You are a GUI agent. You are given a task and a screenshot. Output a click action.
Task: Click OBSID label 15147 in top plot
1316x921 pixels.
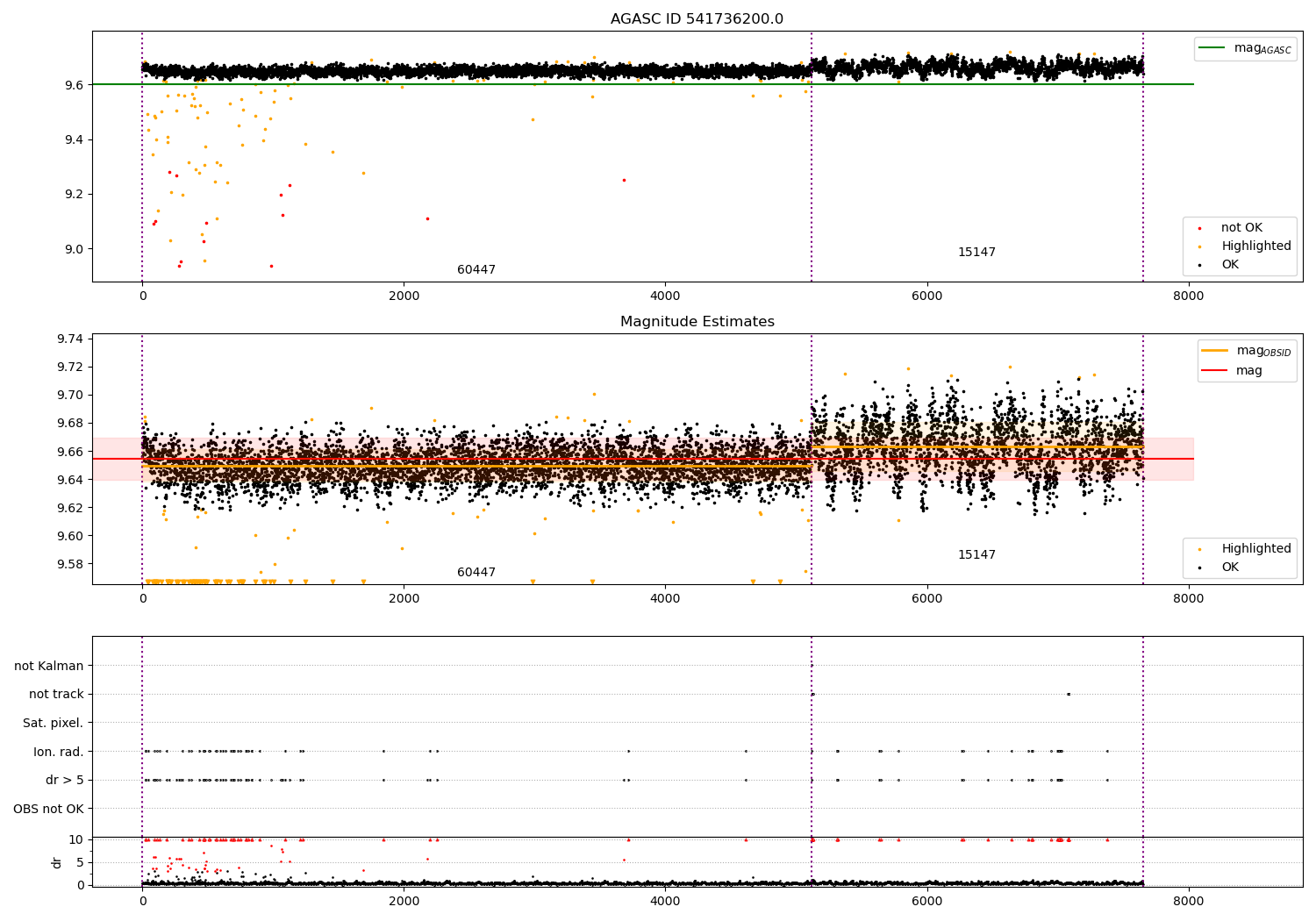pyautogui.click(x=976, y=253)
